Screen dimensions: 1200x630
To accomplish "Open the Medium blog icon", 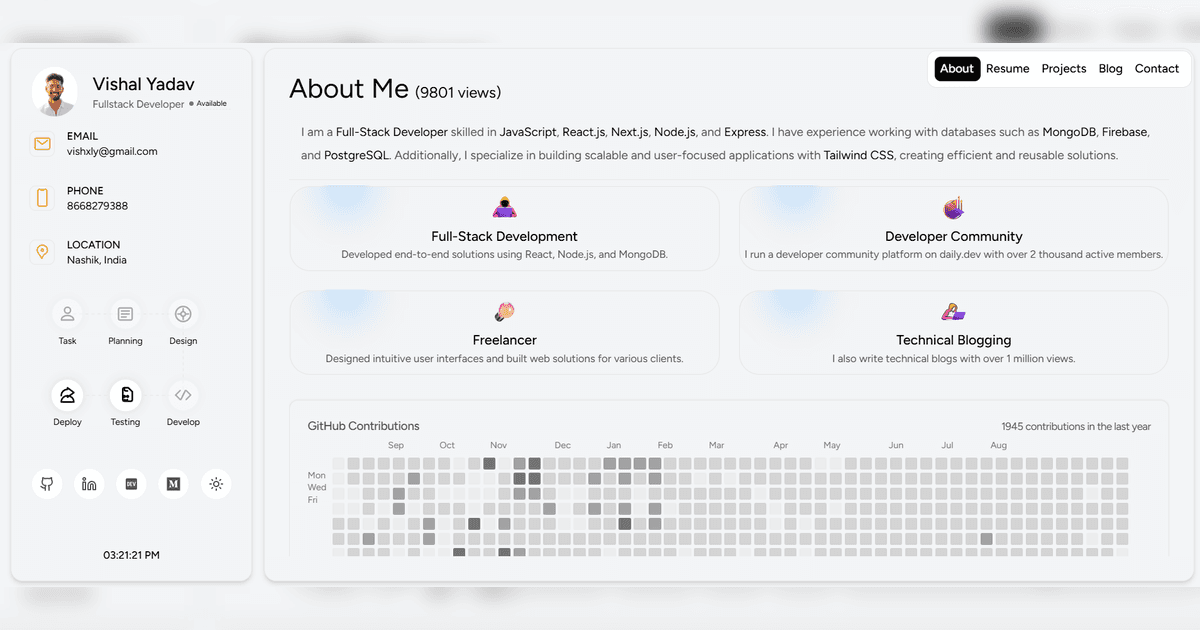I will click(x=173, y=484).
